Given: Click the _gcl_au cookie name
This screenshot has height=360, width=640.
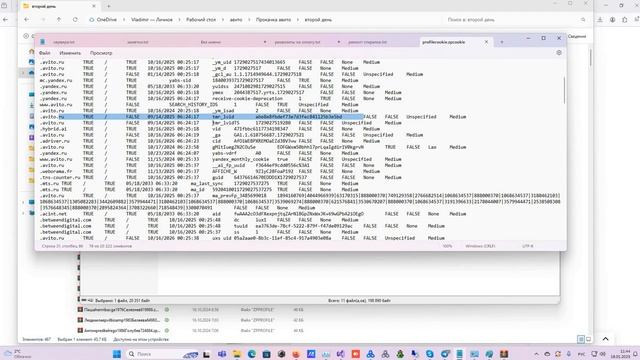Looking at the screenshot, I should [x=223, y=74].
